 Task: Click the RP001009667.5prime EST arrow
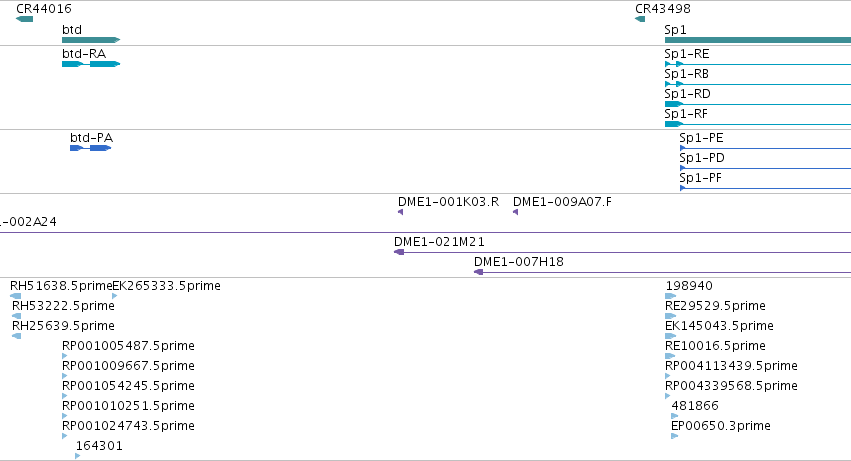(x=65, y=377)
